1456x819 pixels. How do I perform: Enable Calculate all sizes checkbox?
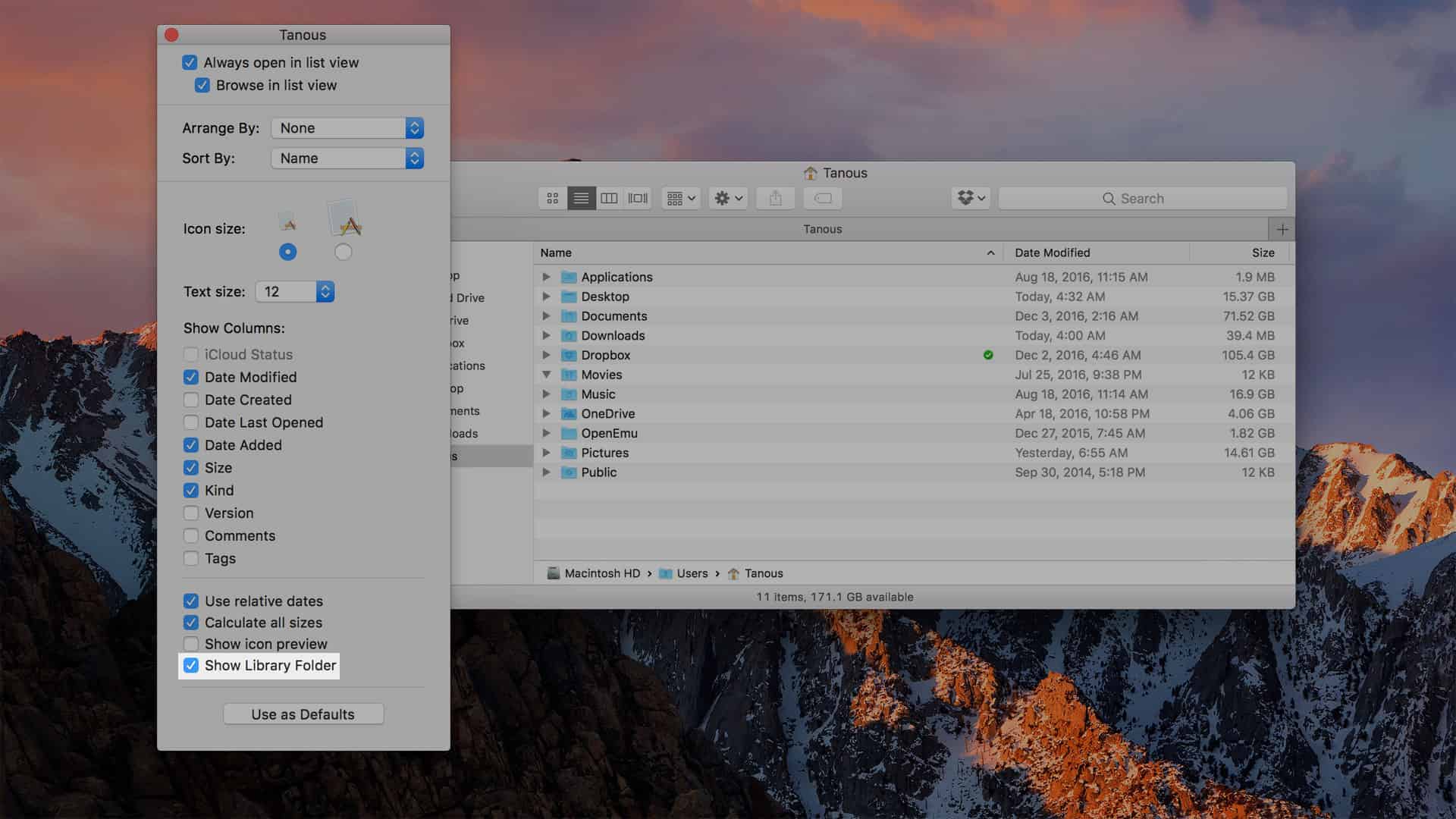tap(191, 622)
